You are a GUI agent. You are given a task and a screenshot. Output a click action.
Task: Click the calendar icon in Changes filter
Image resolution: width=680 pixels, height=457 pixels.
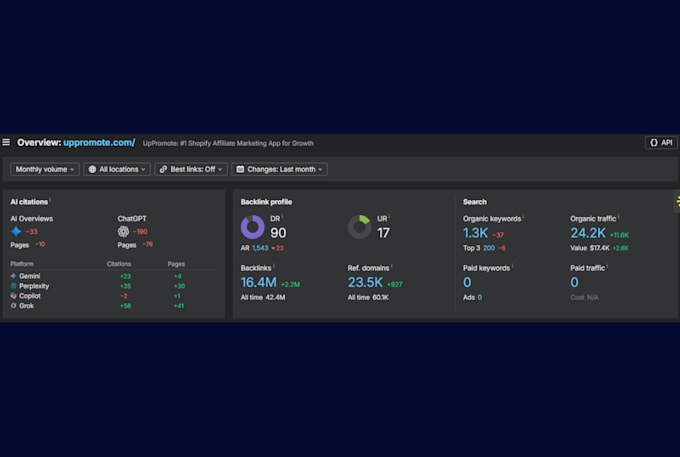[240, 169]
